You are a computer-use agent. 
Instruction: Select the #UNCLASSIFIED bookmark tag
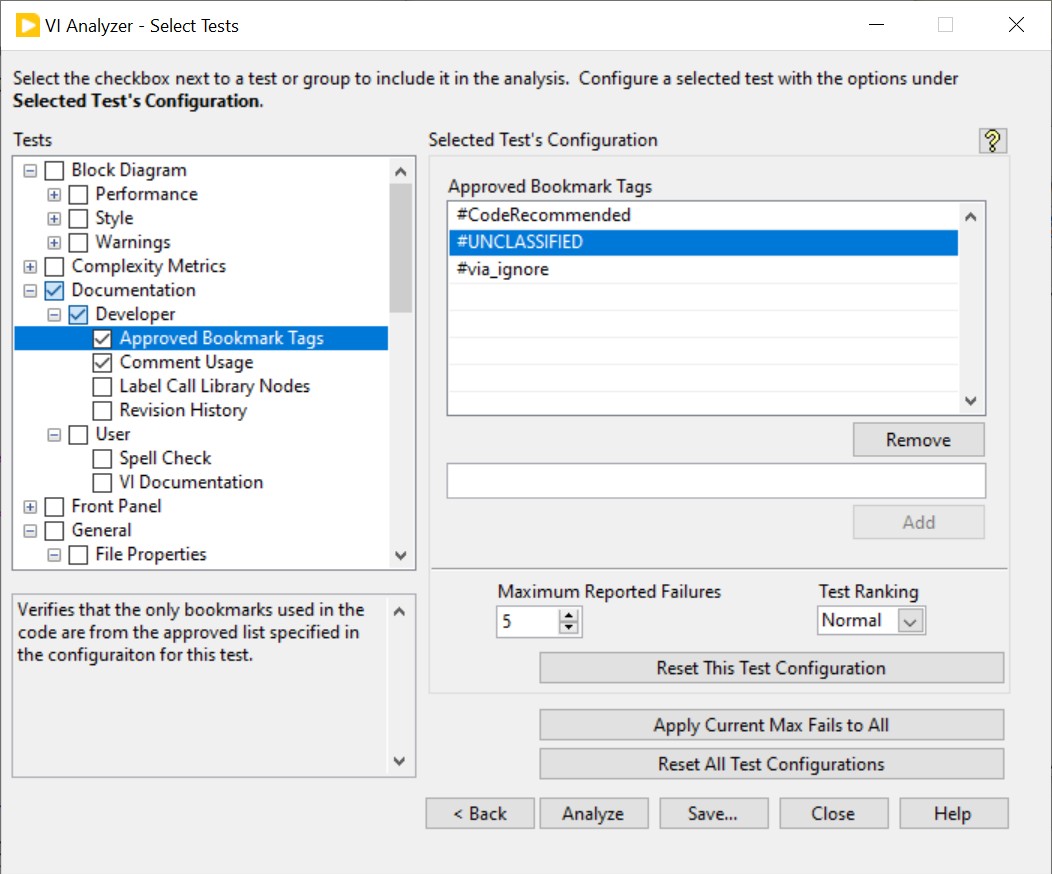pos(703,242)
